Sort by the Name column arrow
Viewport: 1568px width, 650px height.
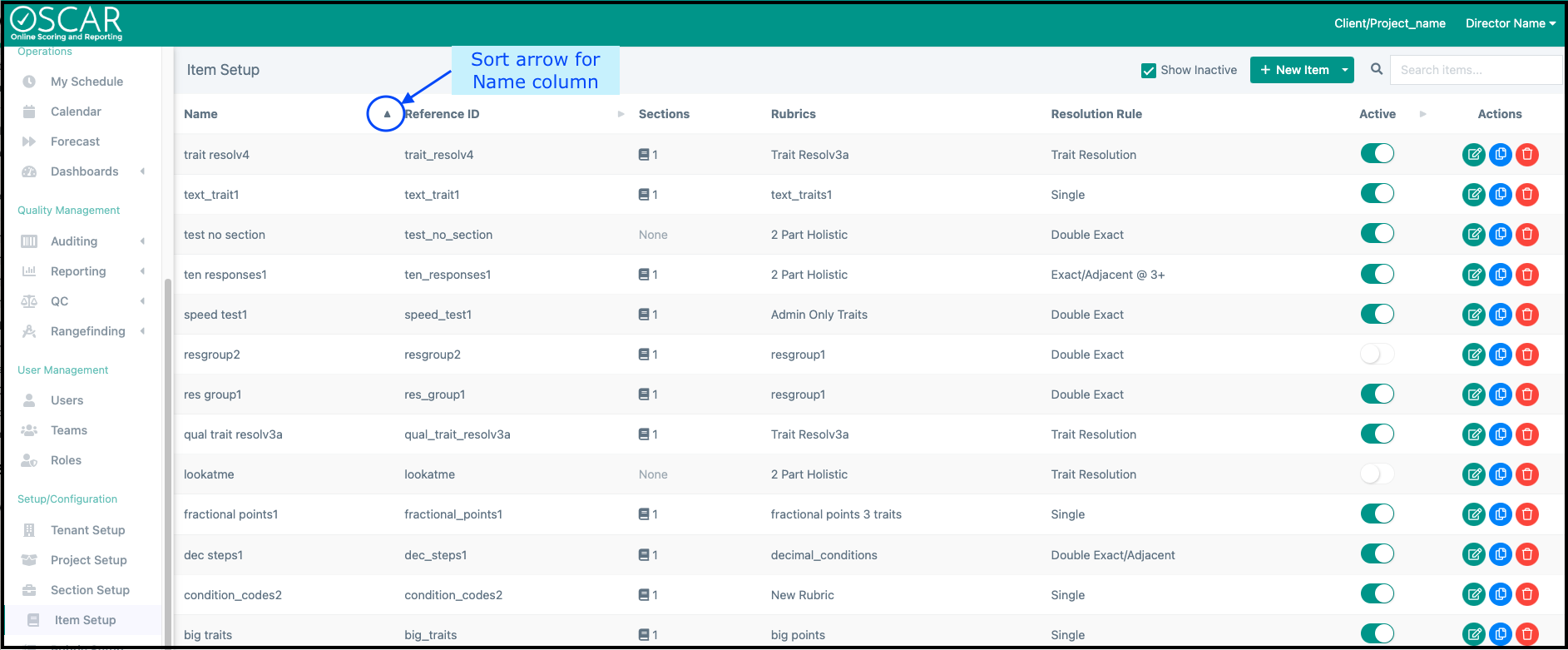(387, 114)
